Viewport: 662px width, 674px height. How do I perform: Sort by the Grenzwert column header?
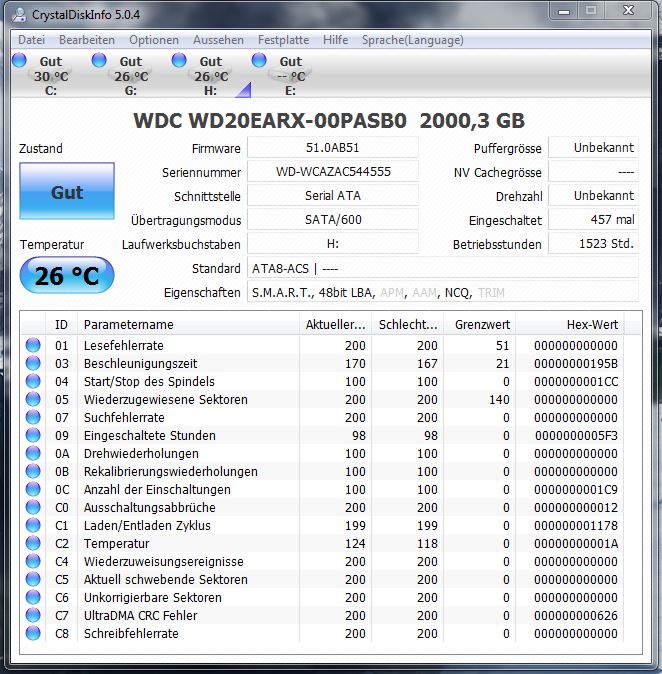pyautogui.click(x=480, y=325)
